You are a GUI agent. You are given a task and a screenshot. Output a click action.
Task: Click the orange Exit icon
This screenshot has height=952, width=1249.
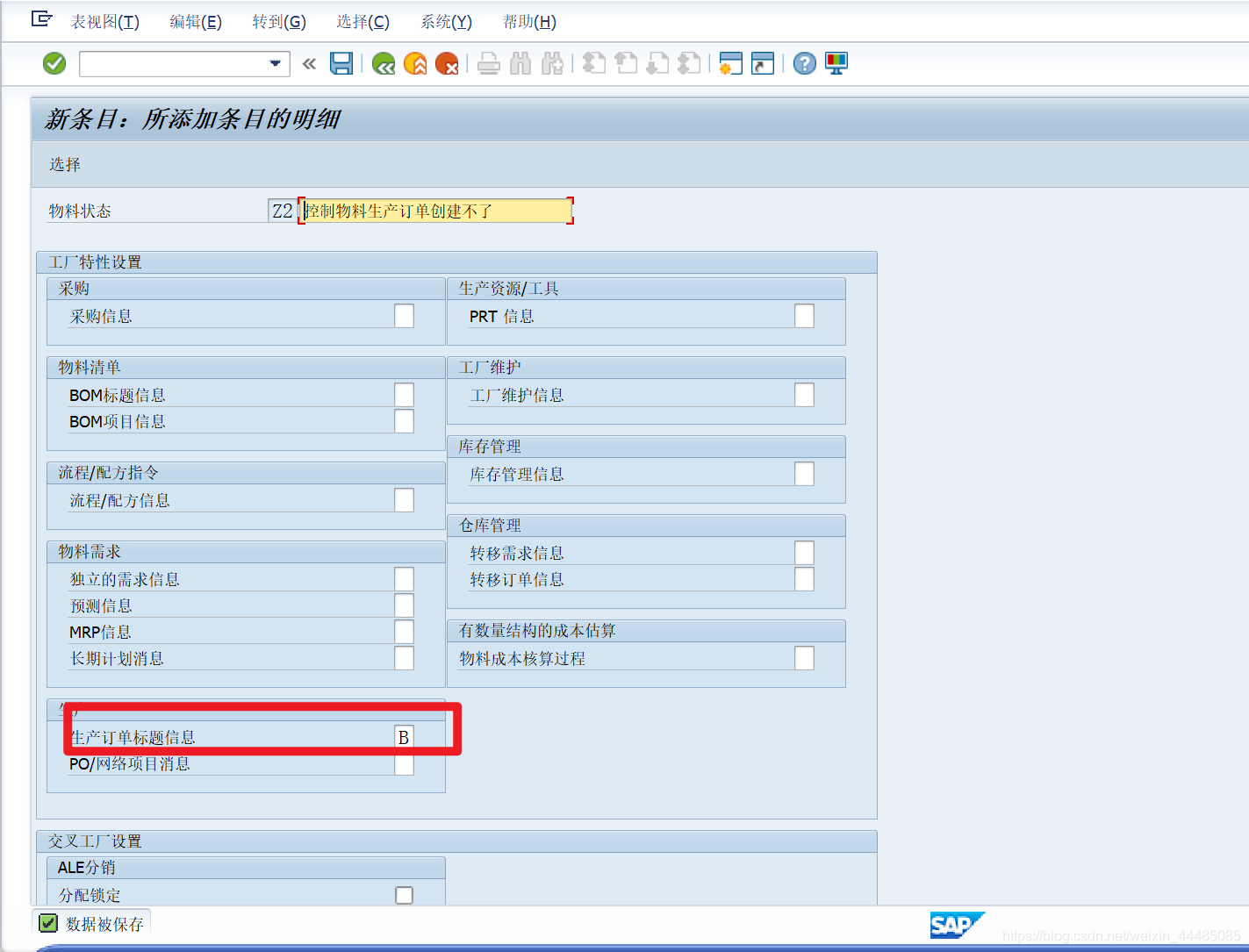point(415,63)
